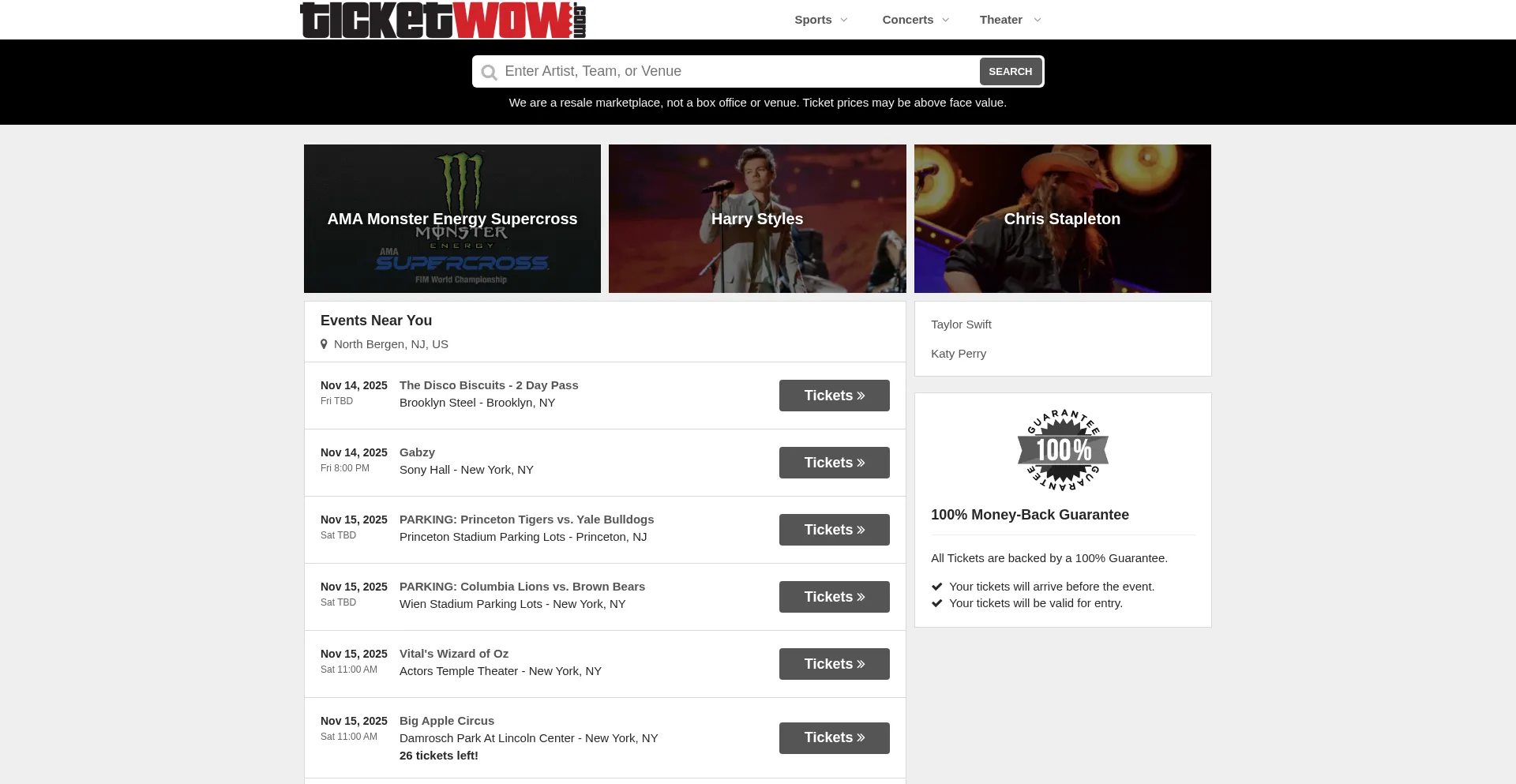The image size is (1516, 784).
Task: Open the Chris Stapleton banner
Action: 1063,219
